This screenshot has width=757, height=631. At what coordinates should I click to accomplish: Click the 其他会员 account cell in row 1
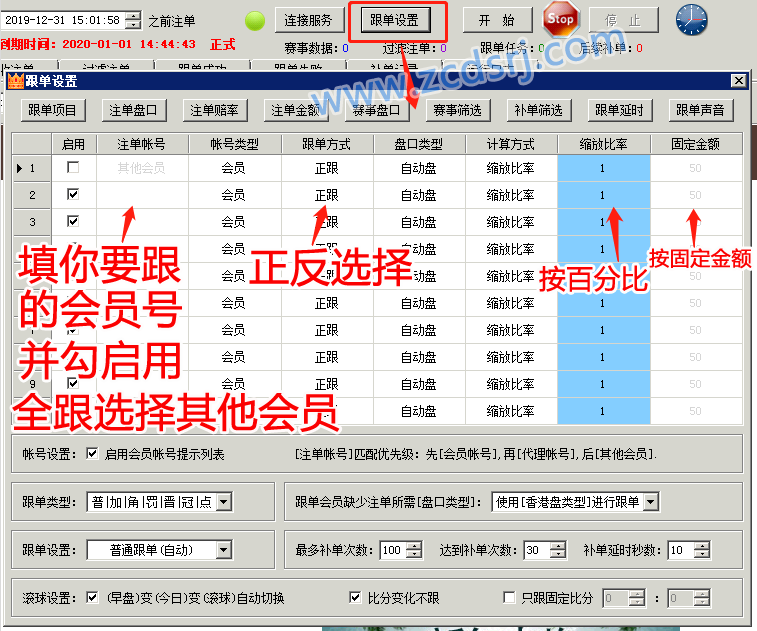click(141, 168)
